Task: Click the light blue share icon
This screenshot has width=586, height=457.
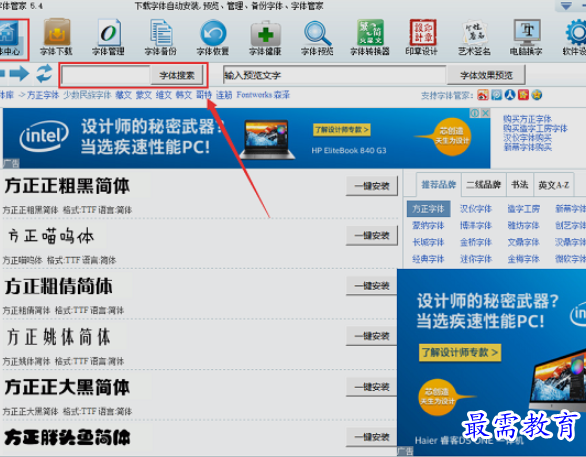Action: [x=497, y=95]
